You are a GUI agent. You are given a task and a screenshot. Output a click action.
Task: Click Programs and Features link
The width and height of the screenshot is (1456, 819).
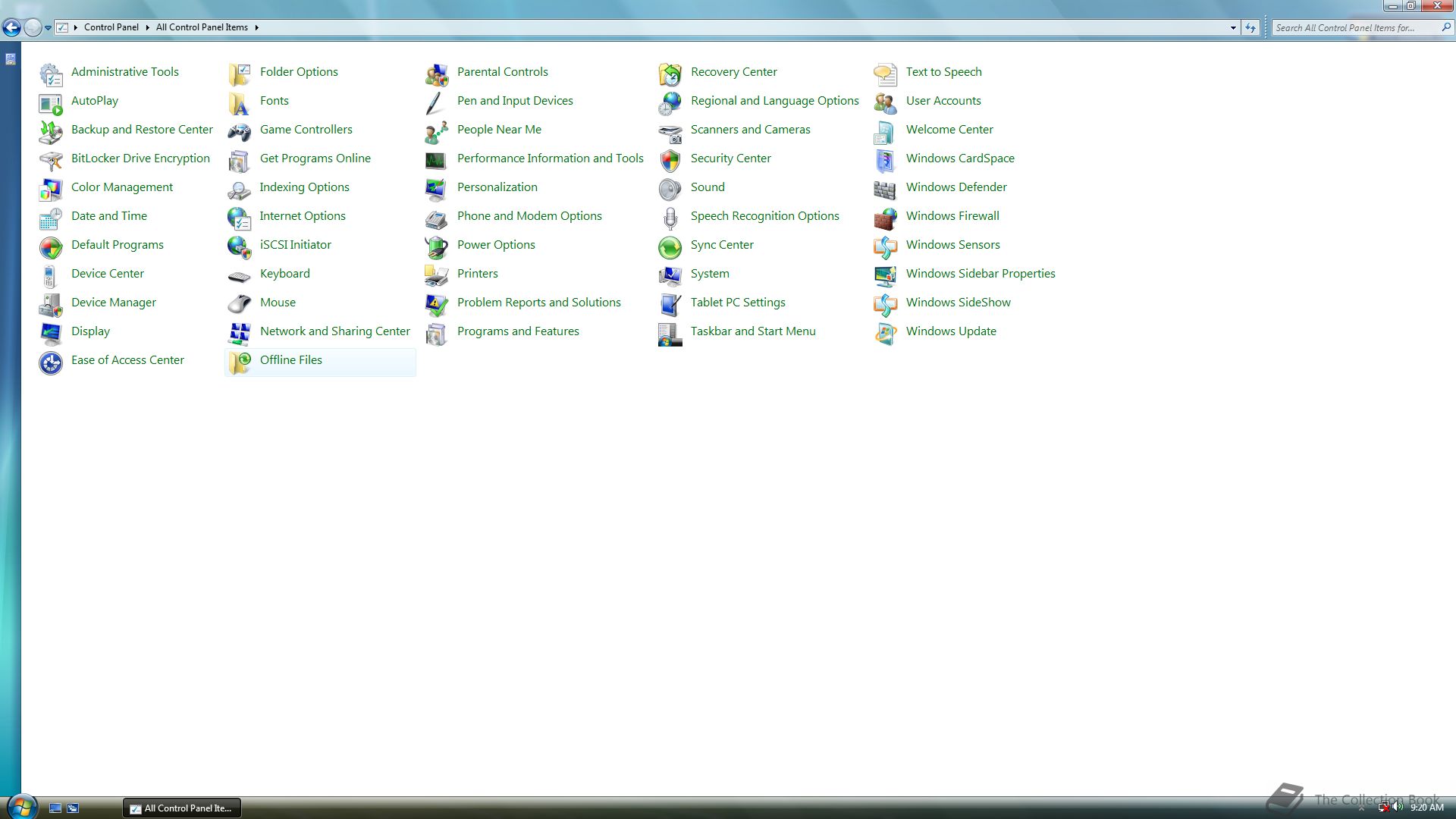(518, 331)
